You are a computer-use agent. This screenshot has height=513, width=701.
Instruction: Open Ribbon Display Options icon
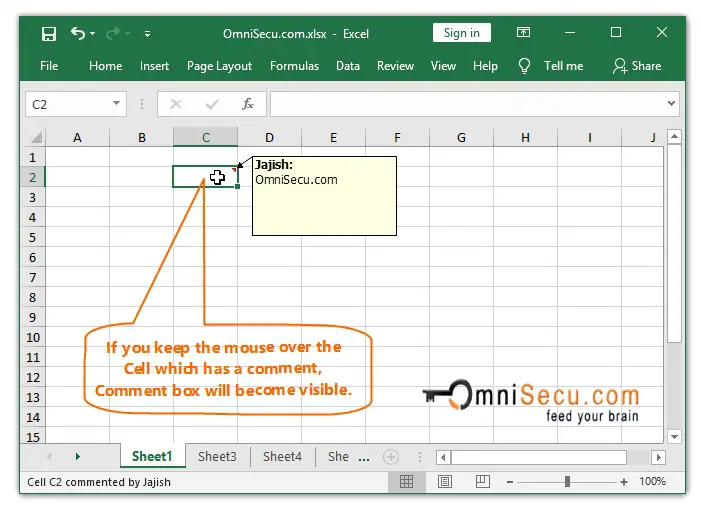point(524,32)
